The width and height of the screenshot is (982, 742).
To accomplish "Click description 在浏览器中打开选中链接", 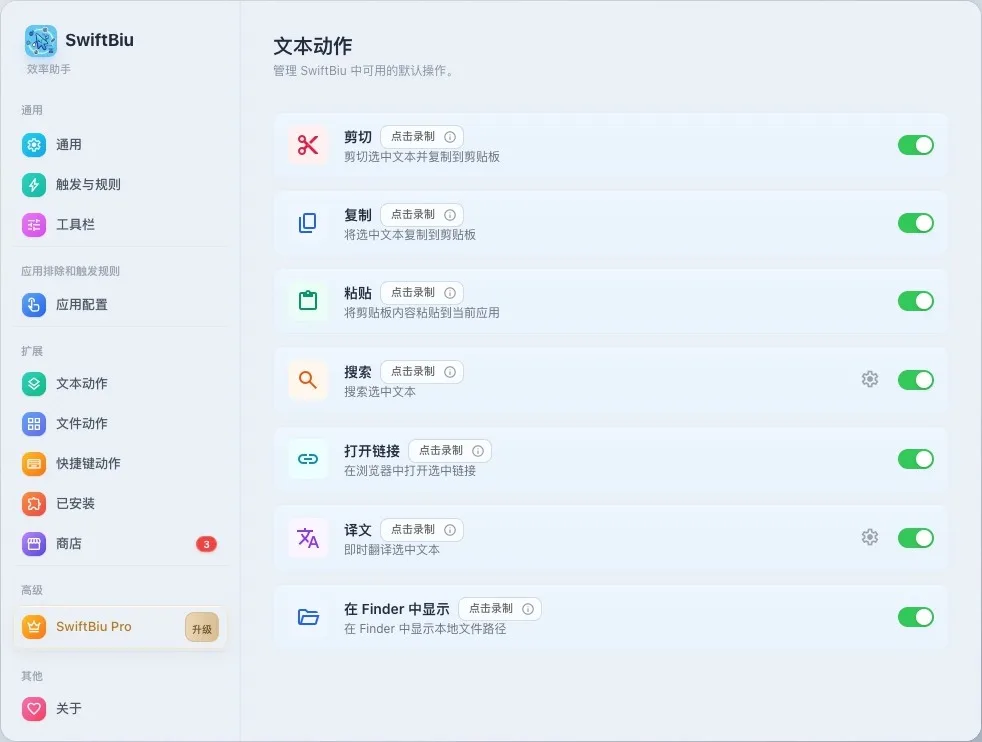I will tap(410, 470).
